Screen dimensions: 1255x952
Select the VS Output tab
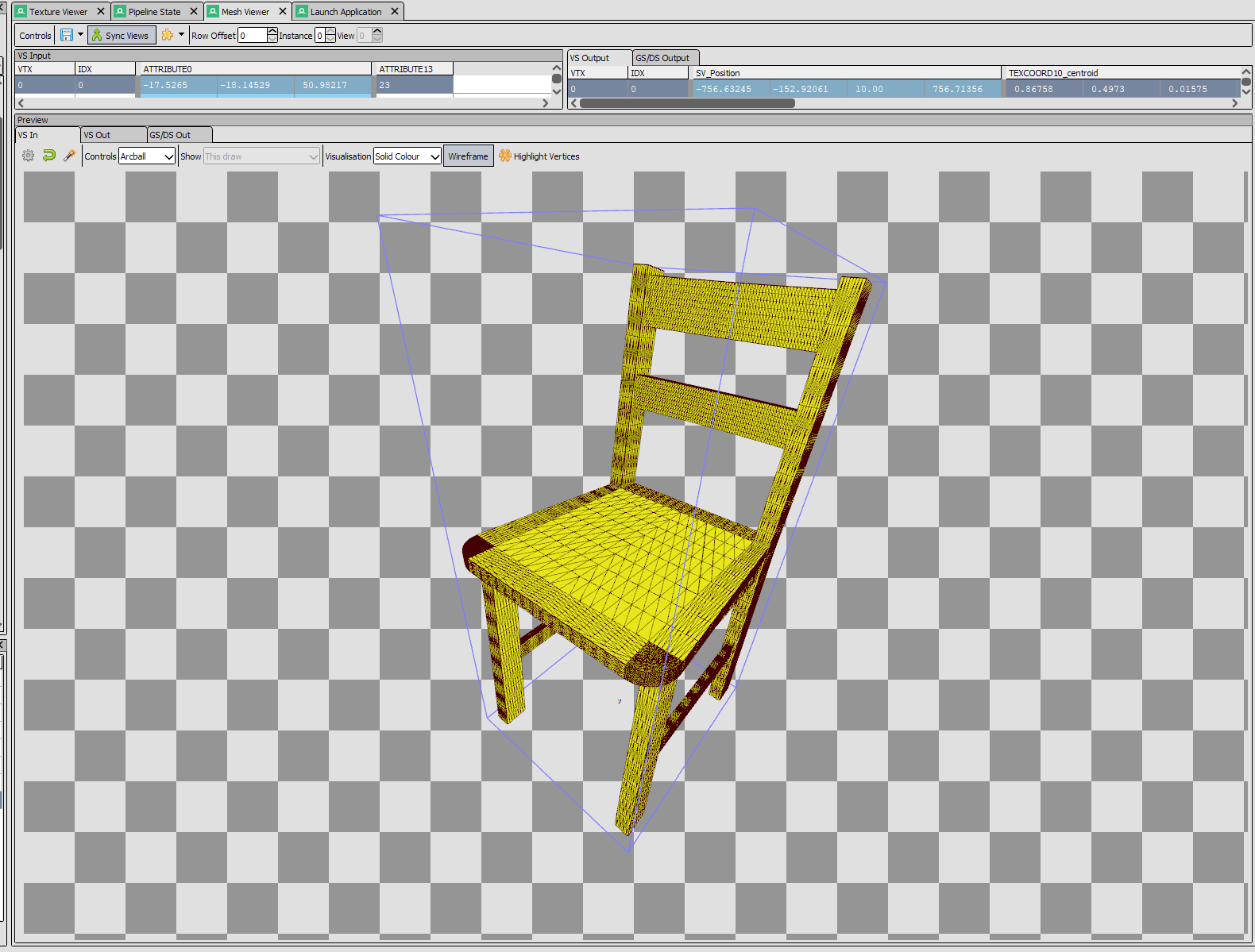pos(600,58)
